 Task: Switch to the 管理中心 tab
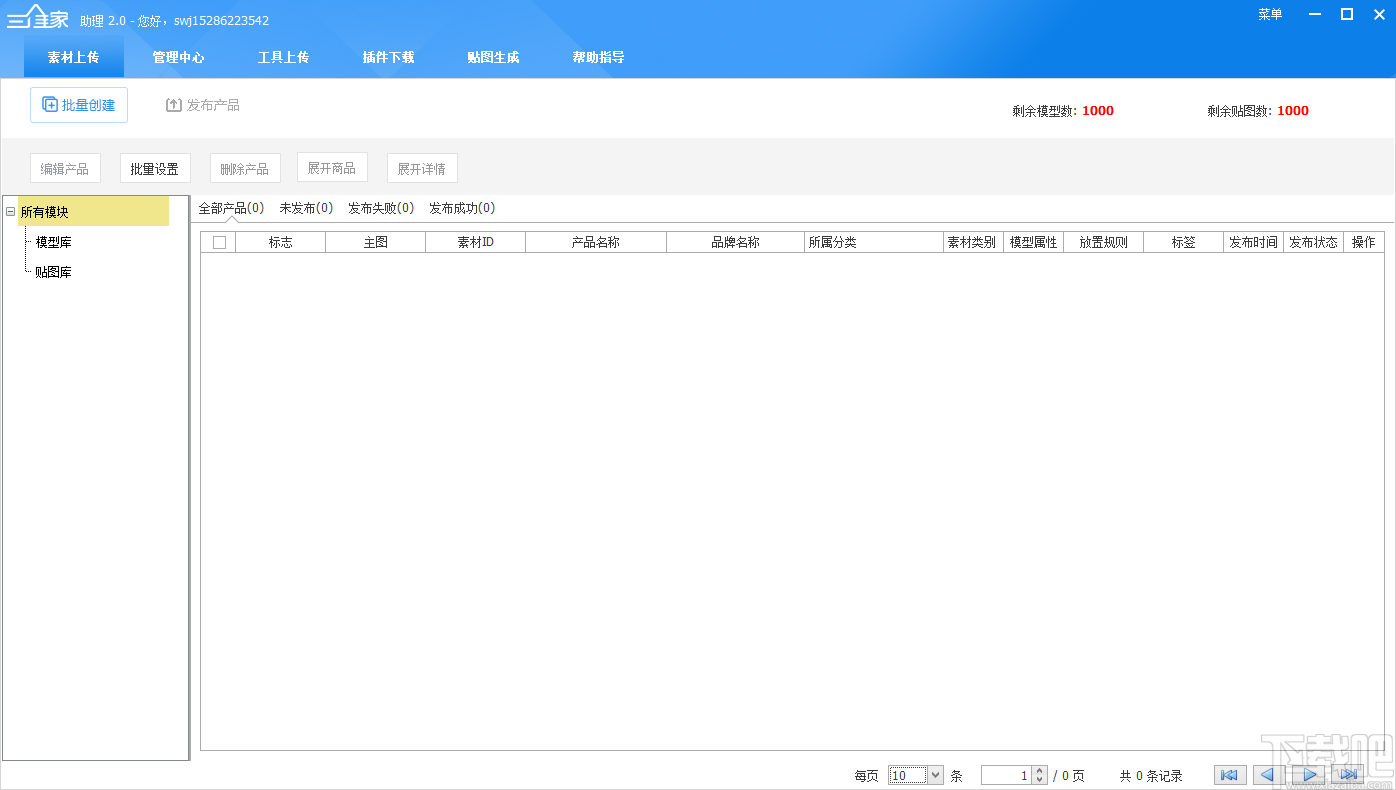[179, 57]
